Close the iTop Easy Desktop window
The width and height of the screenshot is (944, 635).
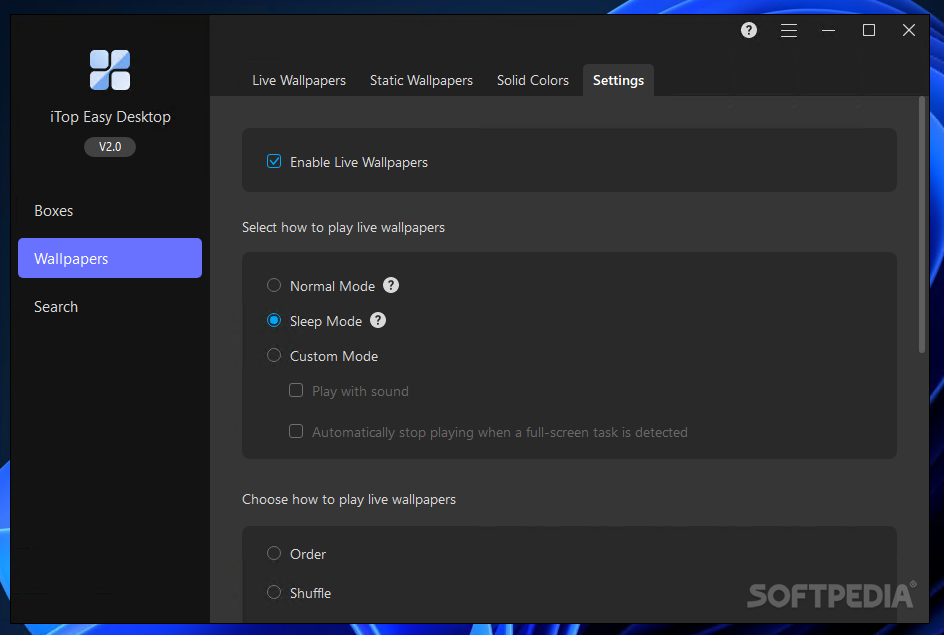click(x=908, y=30)
